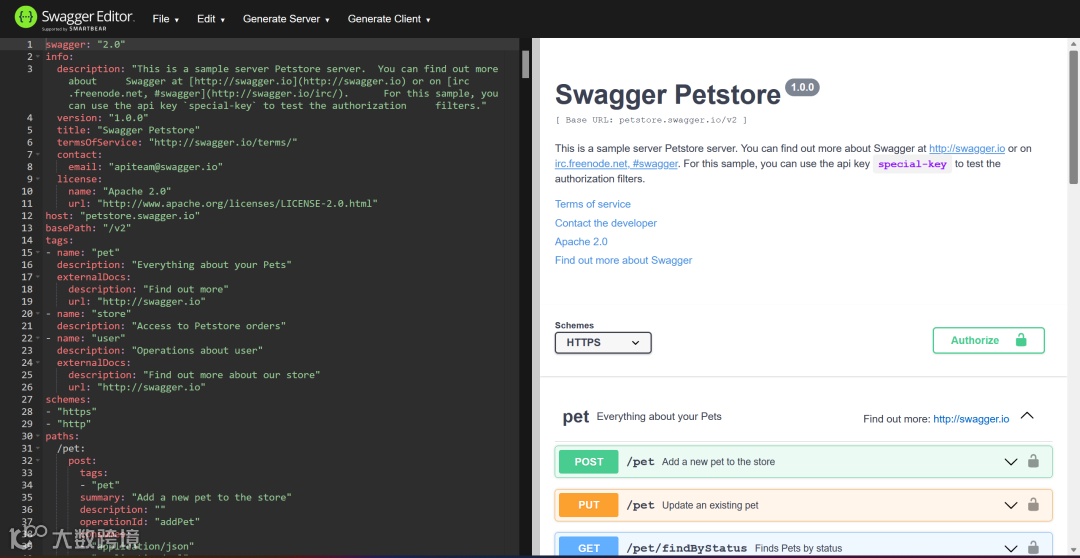
Task: Collapse the pet section with its chevron
Action: 1027,416
